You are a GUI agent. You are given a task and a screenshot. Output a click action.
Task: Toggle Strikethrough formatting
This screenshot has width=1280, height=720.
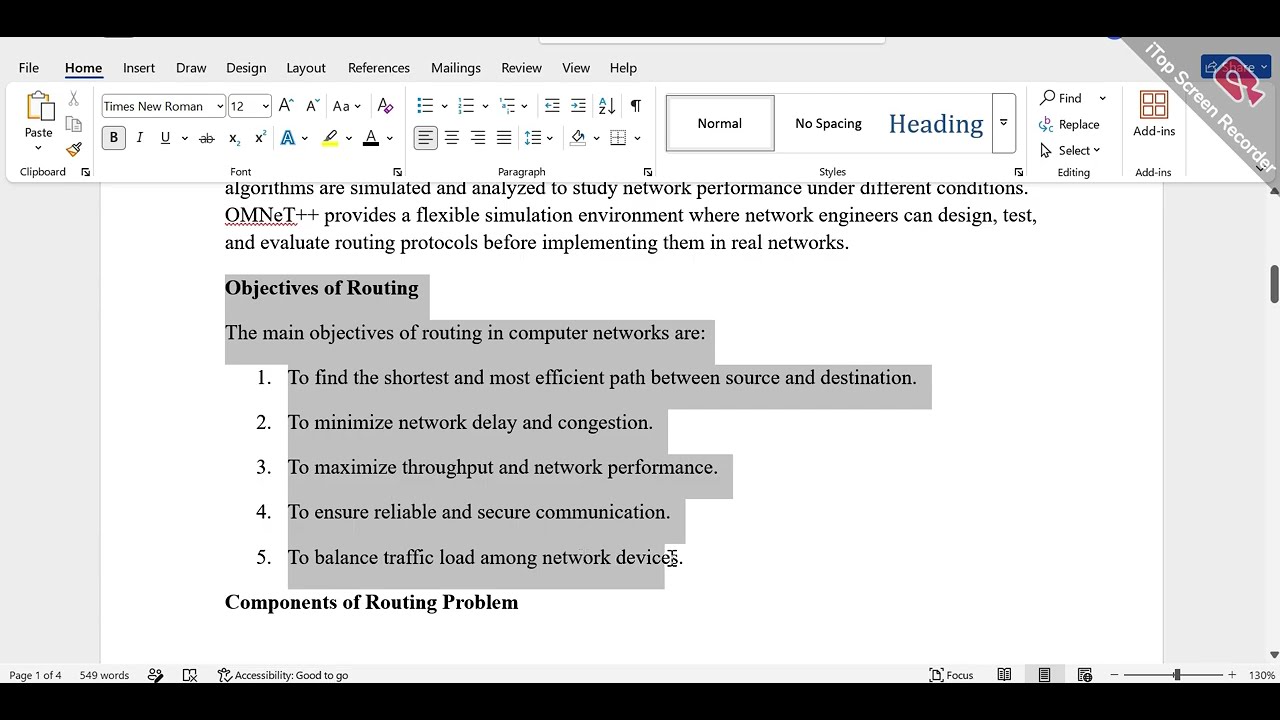207,138
